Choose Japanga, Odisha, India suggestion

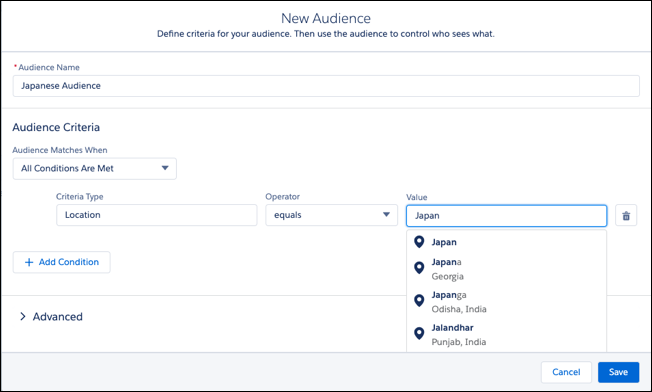point(506,302)
